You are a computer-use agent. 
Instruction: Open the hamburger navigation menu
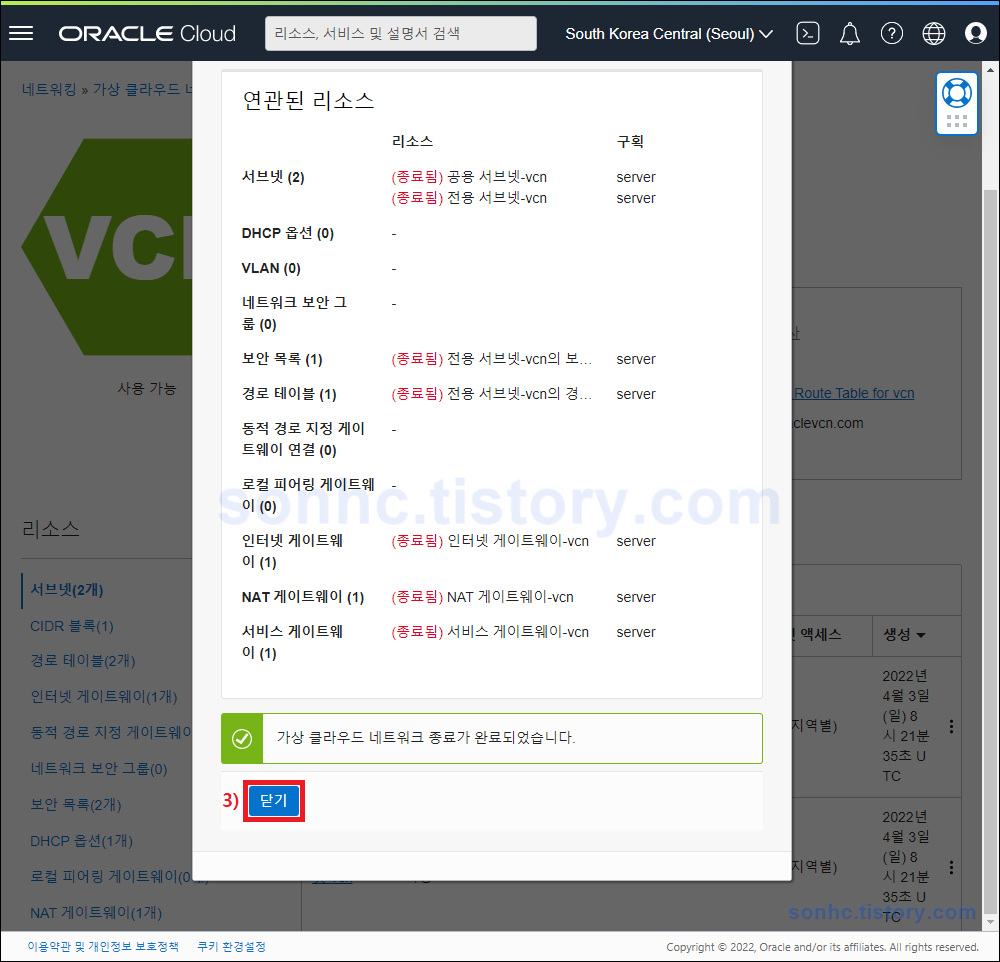pyautogui.click(x=21, y=33)
